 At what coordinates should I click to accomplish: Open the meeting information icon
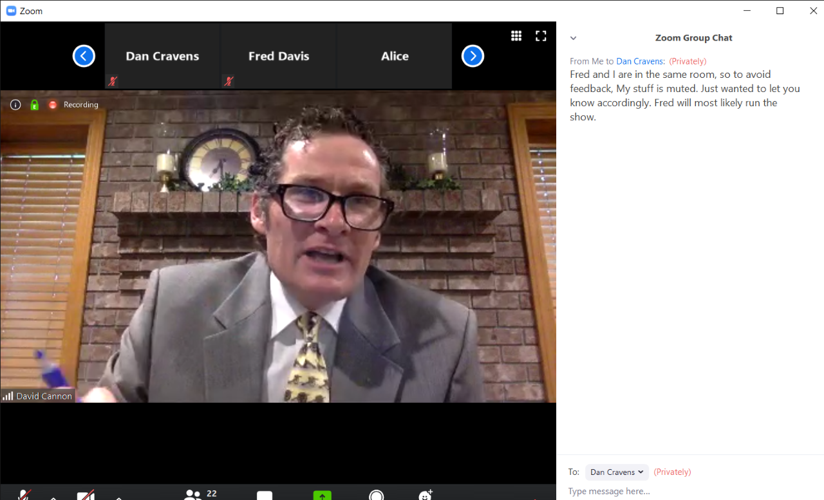pyautogui.click(x=15, y=105)
